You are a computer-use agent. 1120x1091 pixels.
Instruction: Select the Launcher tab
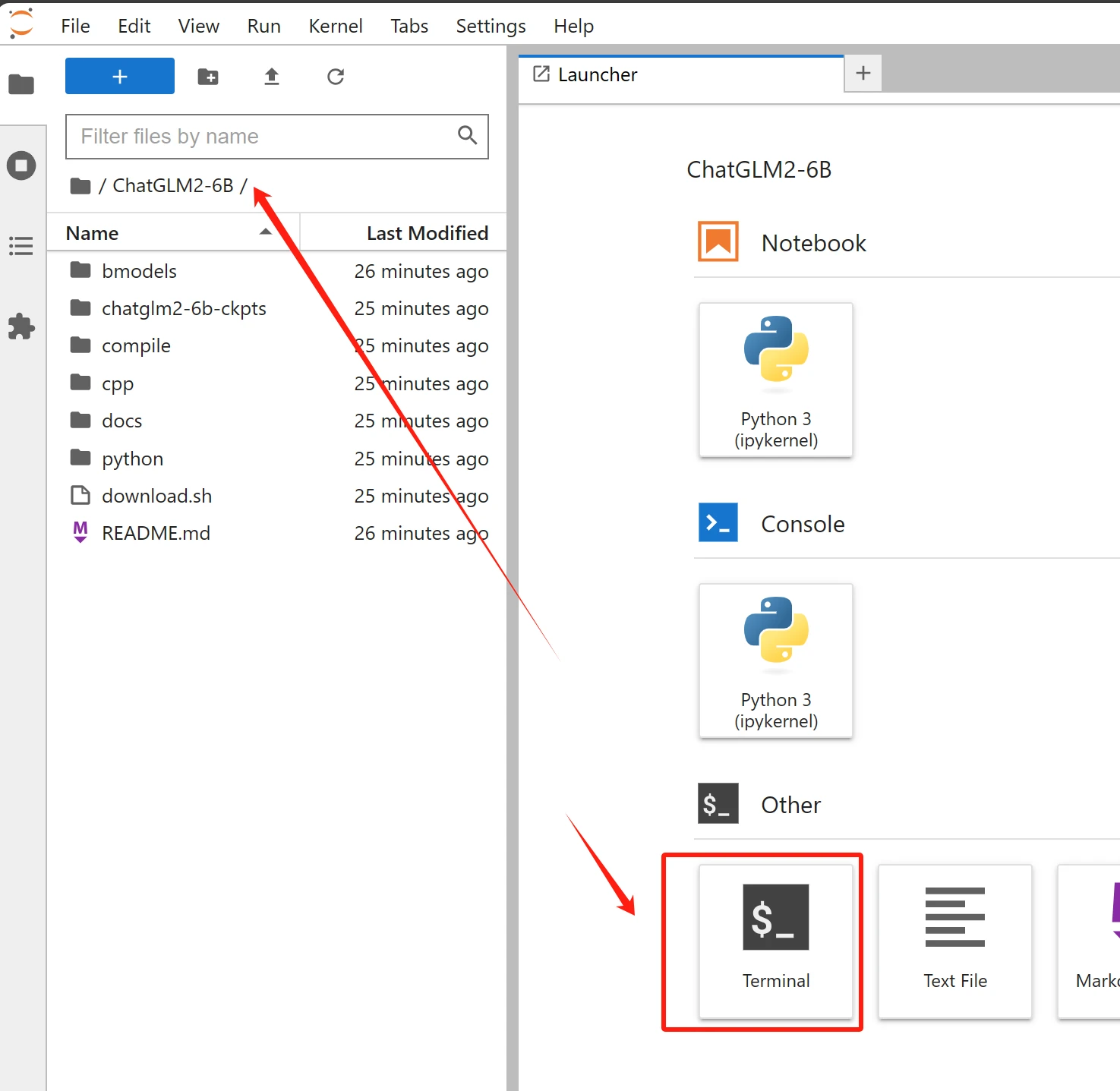pyautogui.click(x=598, y=74)
